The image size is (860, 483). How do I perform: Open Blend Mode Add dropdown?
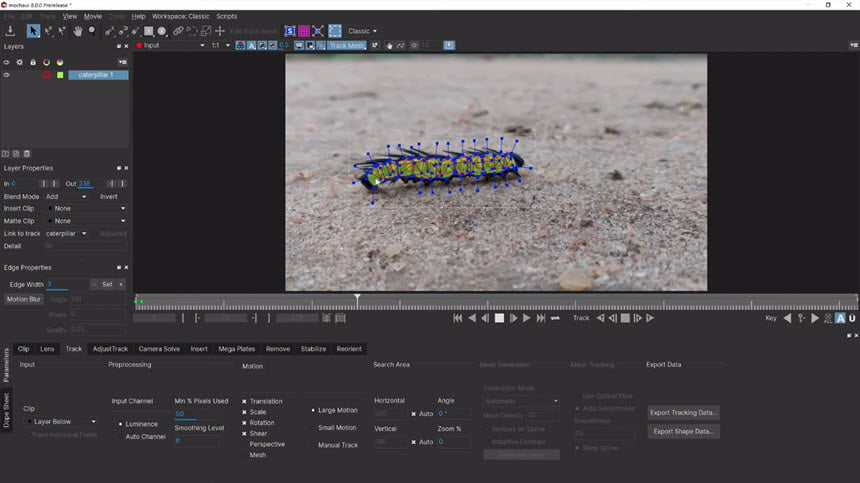(x=66, y=197)
